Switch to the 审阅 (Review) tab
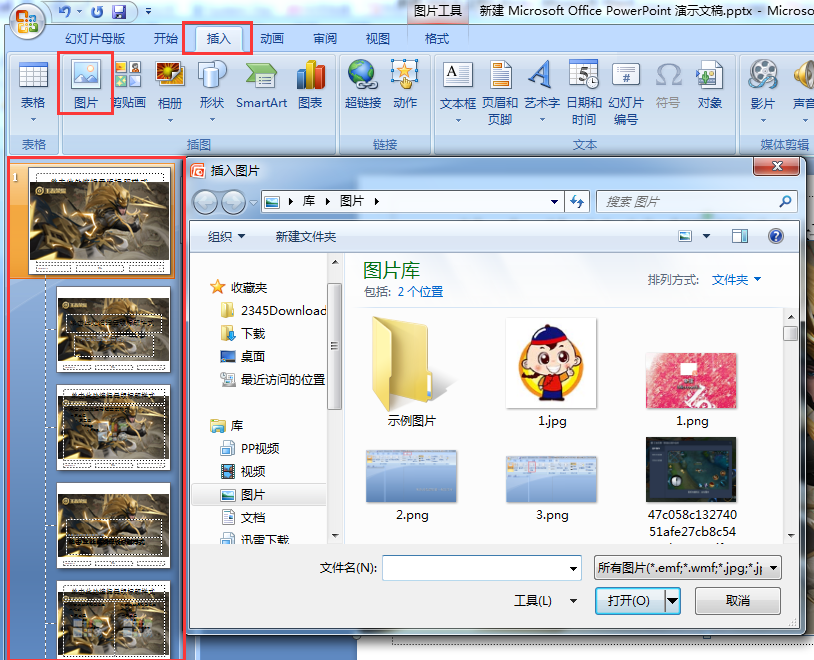Image resolution: width=814 pixels, height=660 pixels. [x=325, y=39]
